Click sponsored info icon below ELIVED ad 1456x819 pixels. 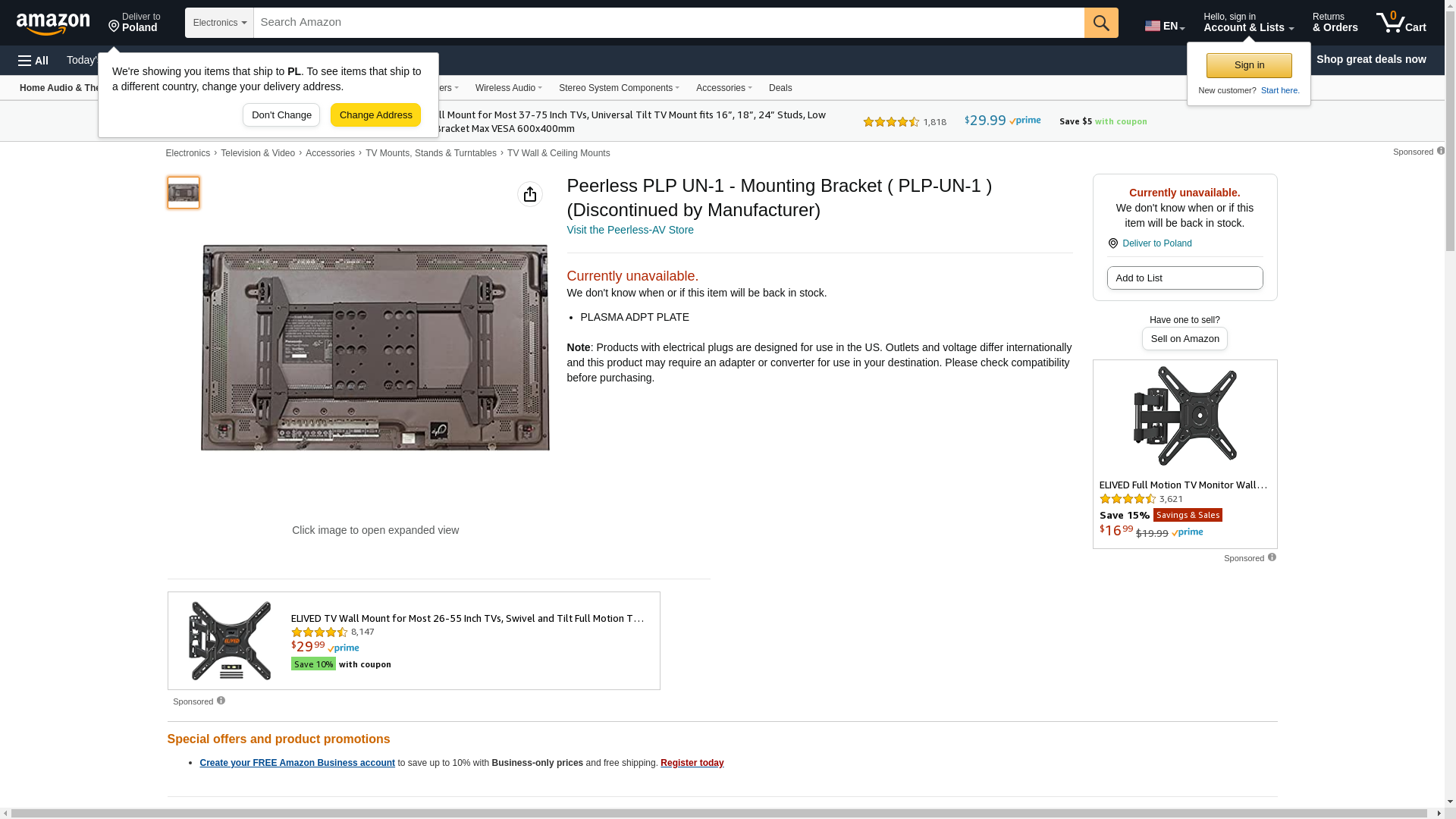pyautogui.click(x=221, y=701)
